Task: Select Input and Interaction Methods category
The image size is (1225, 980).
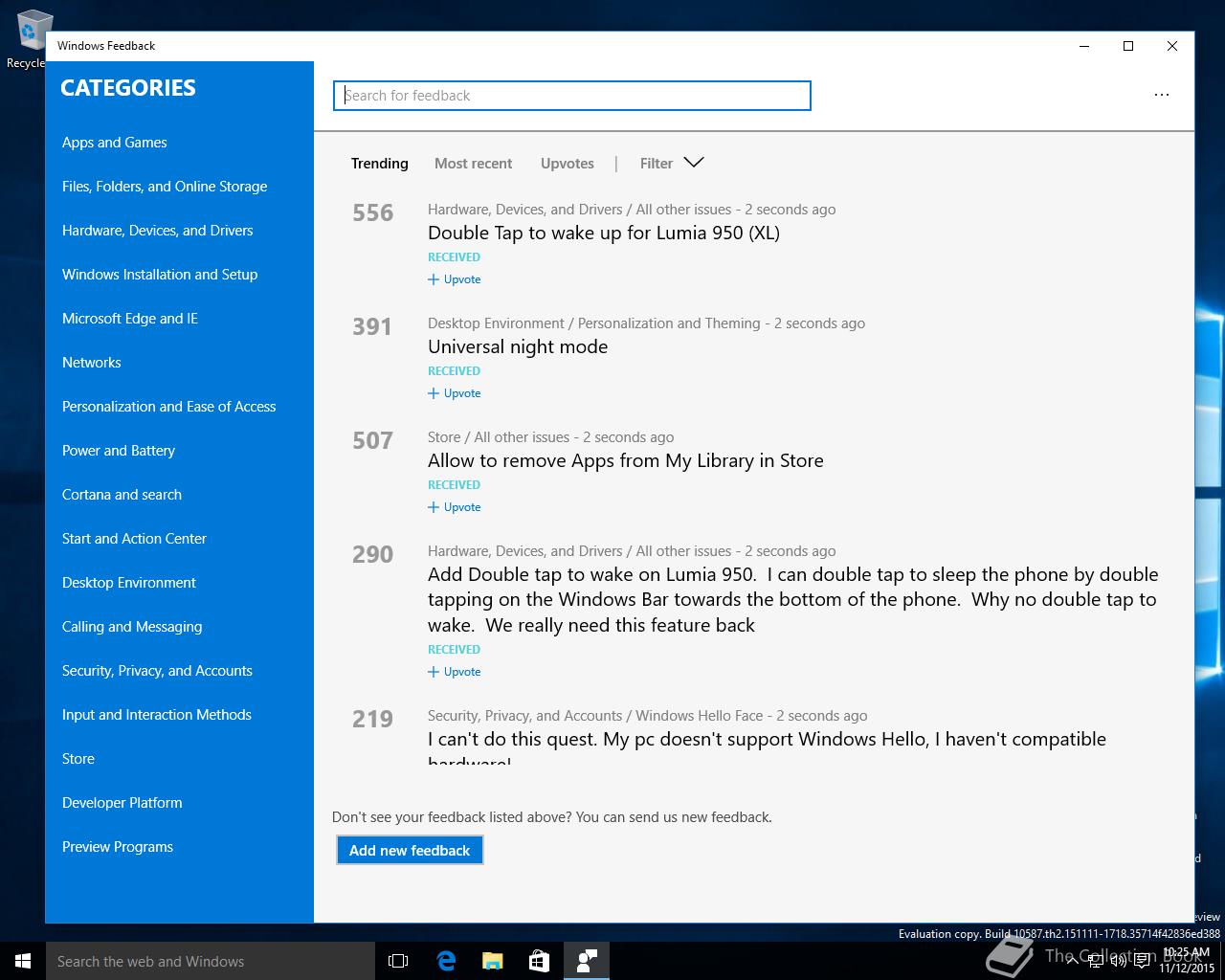Action: [x=157, y=715]
